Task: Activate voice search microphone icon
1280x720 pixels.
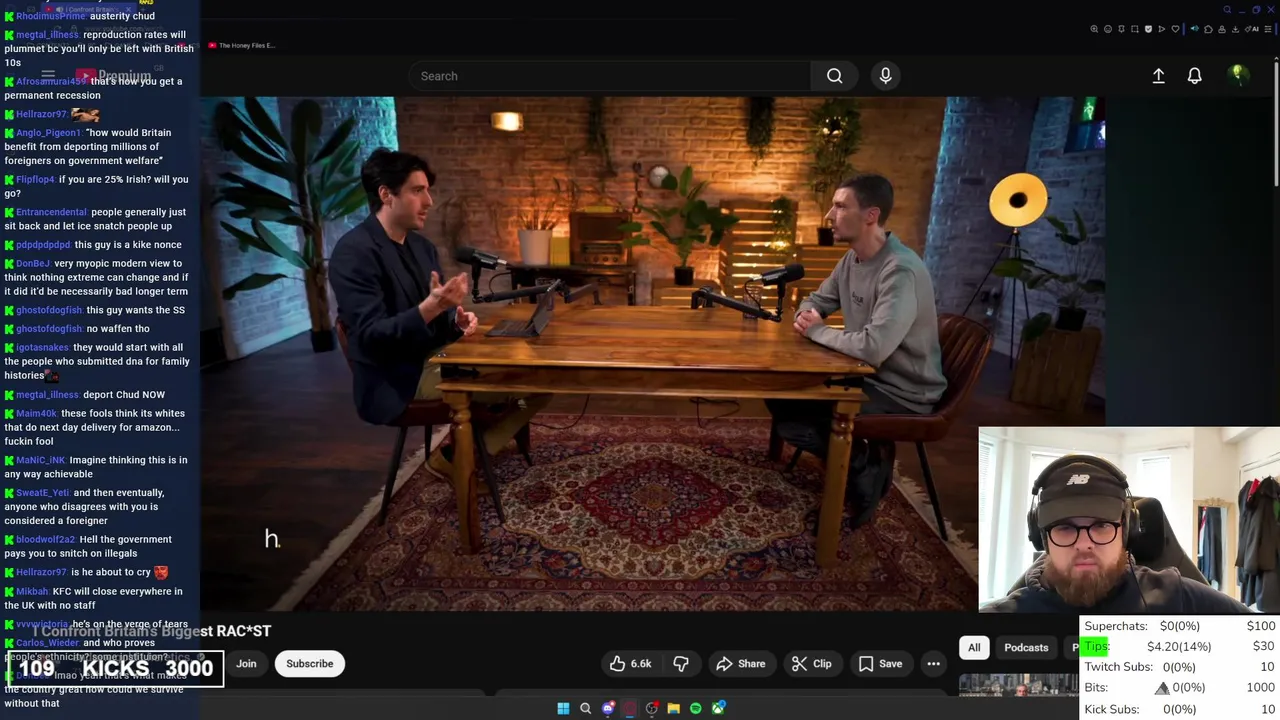Action: click(885, 76)
